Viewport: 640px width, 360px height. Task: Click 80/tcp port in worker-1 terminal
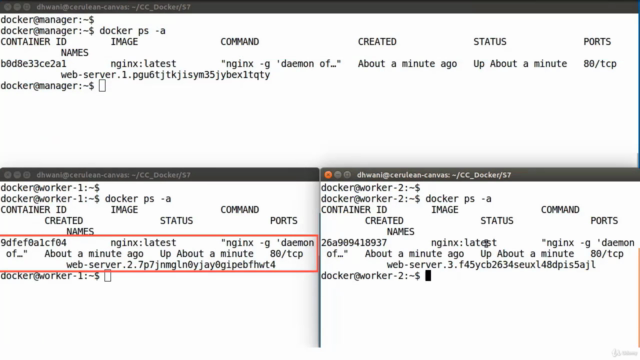pos(287,254)
